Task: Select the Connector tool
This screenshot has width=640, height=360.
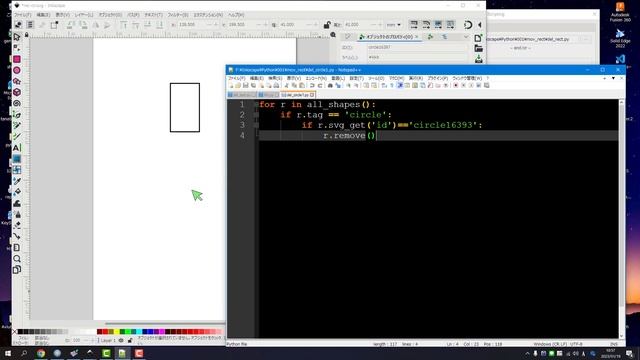Action: (x=17, y=236)
